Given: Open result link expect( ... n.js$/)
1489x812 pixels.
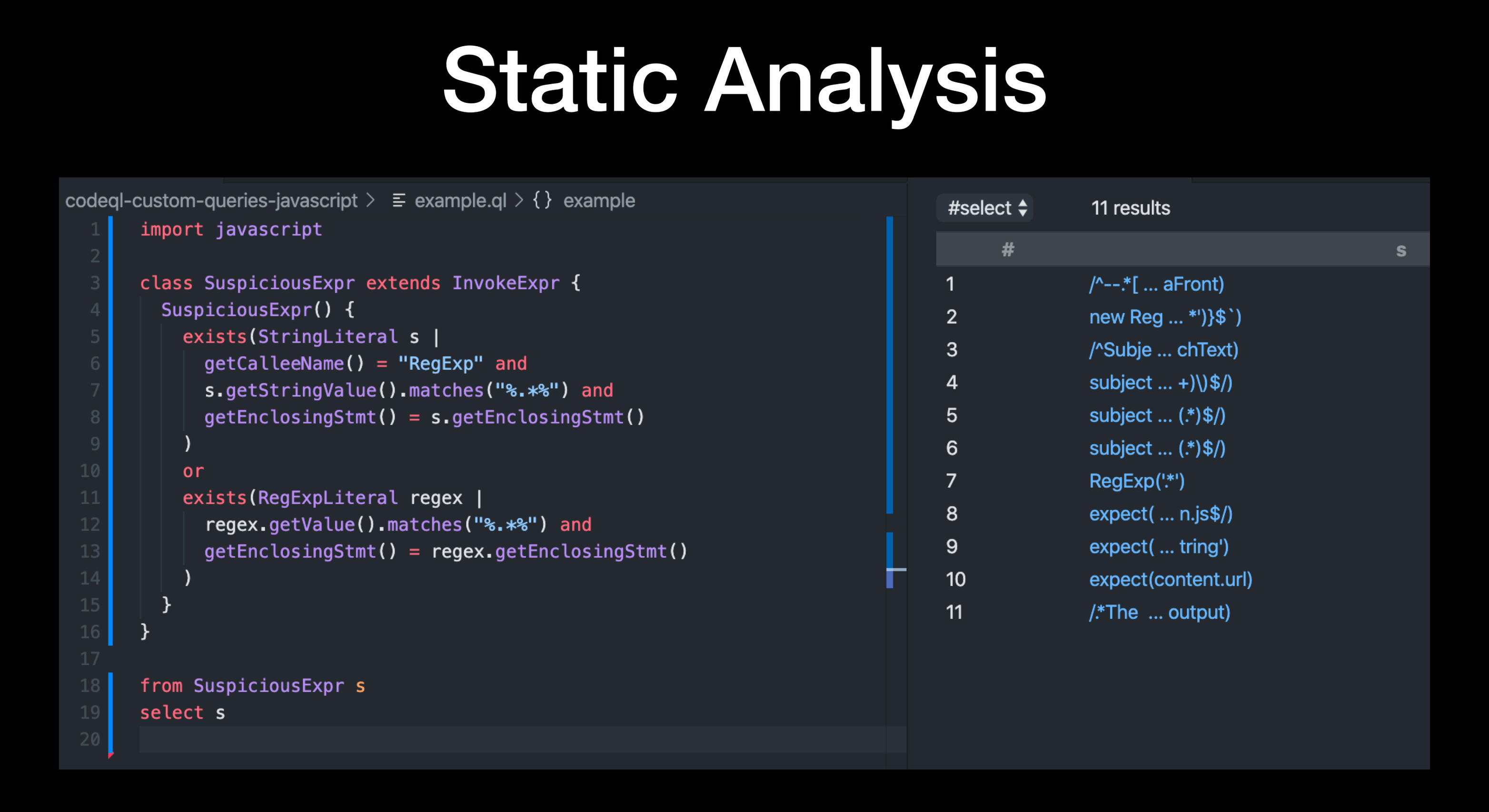Looking at the screenshot, I should click(x=1160, y=514).
